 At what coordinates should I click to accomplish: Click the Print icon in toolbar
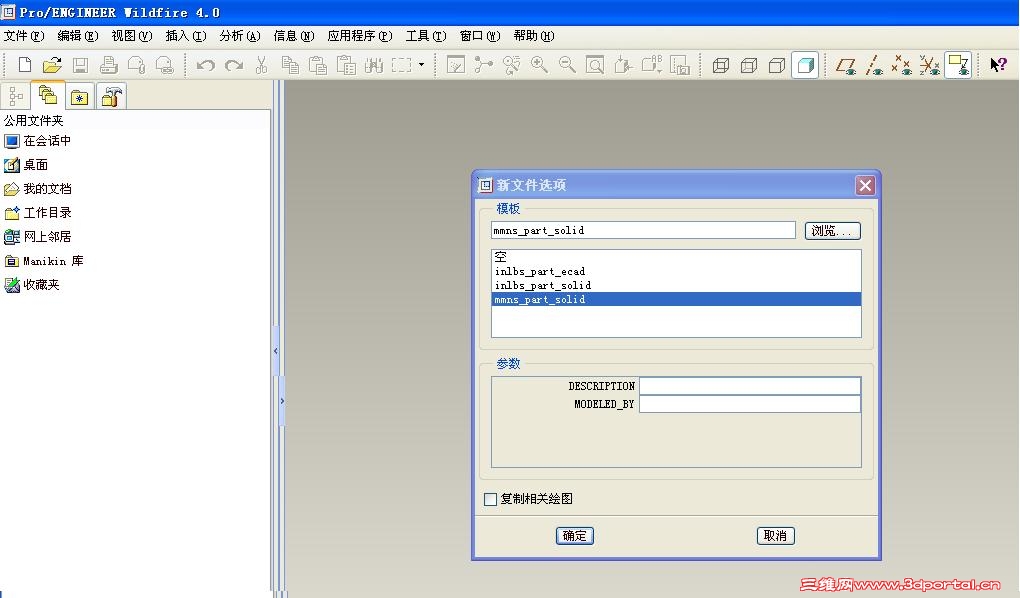click(x=109, y=64)
